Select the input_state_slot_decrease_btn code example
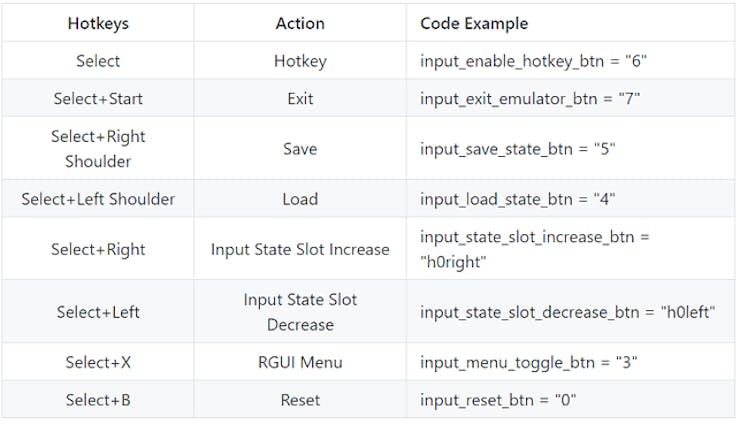The image size is (740, 424). point(567,312)
